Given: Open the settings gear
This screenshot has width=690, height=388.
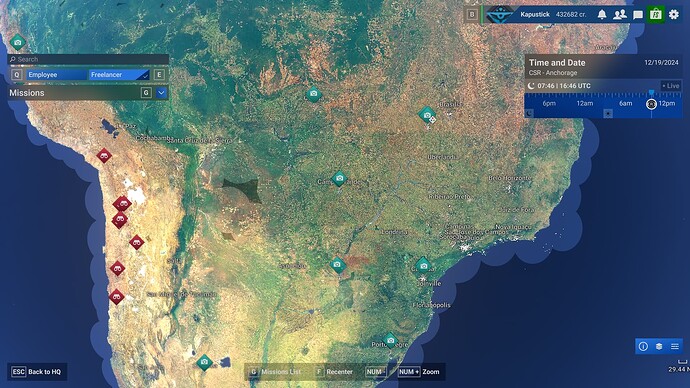Looking at the screenshot, I should (x=674, y=15).
